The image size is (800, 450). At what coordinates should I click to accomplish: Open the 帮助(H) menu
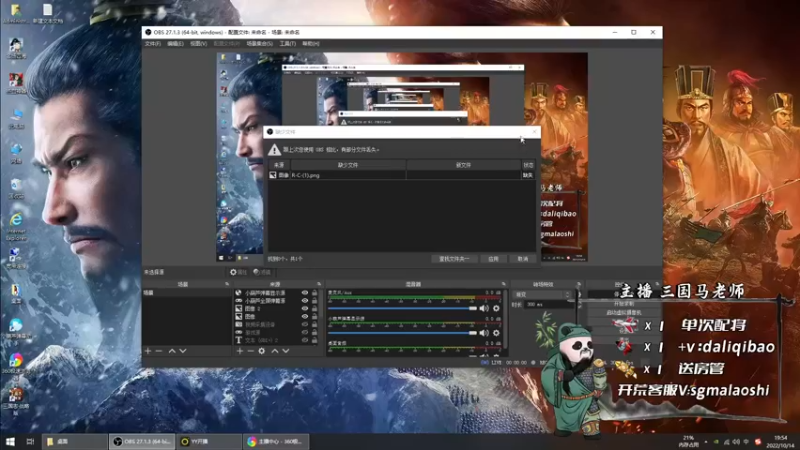tap(311, 44)
